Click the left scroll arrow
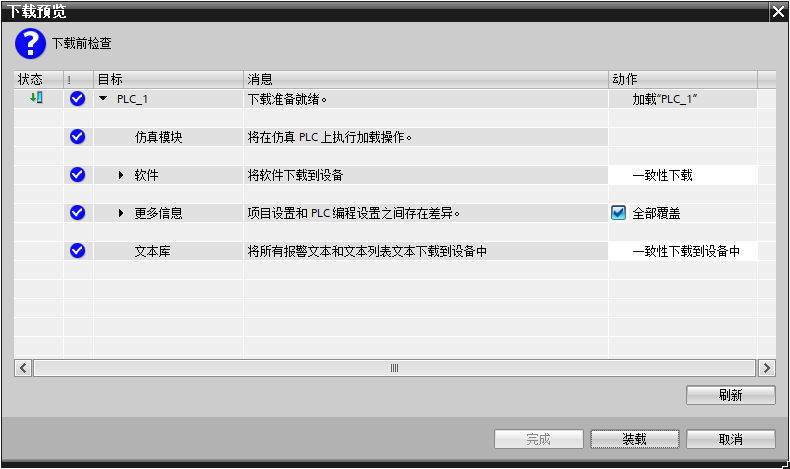The image size is (790, 469). pyautogui.click(x=23, y=368)
